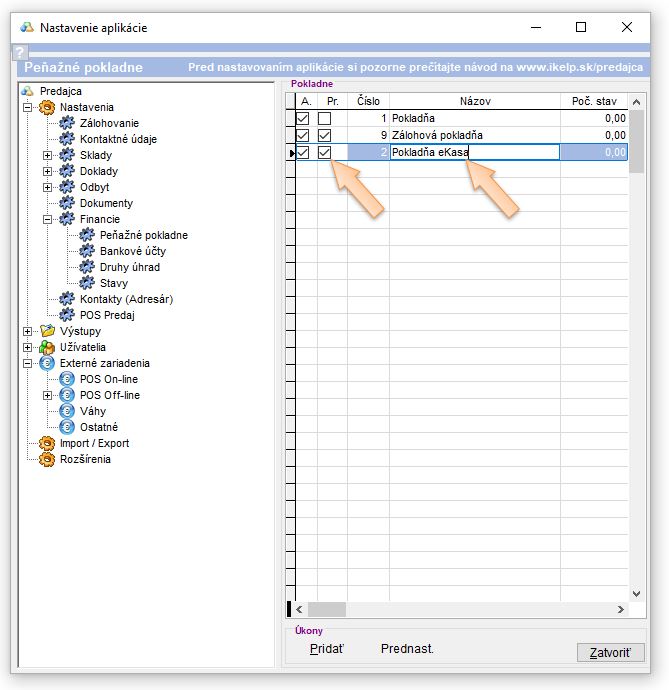Click the Pridať action
669x690 pixels.
(327, 649)
